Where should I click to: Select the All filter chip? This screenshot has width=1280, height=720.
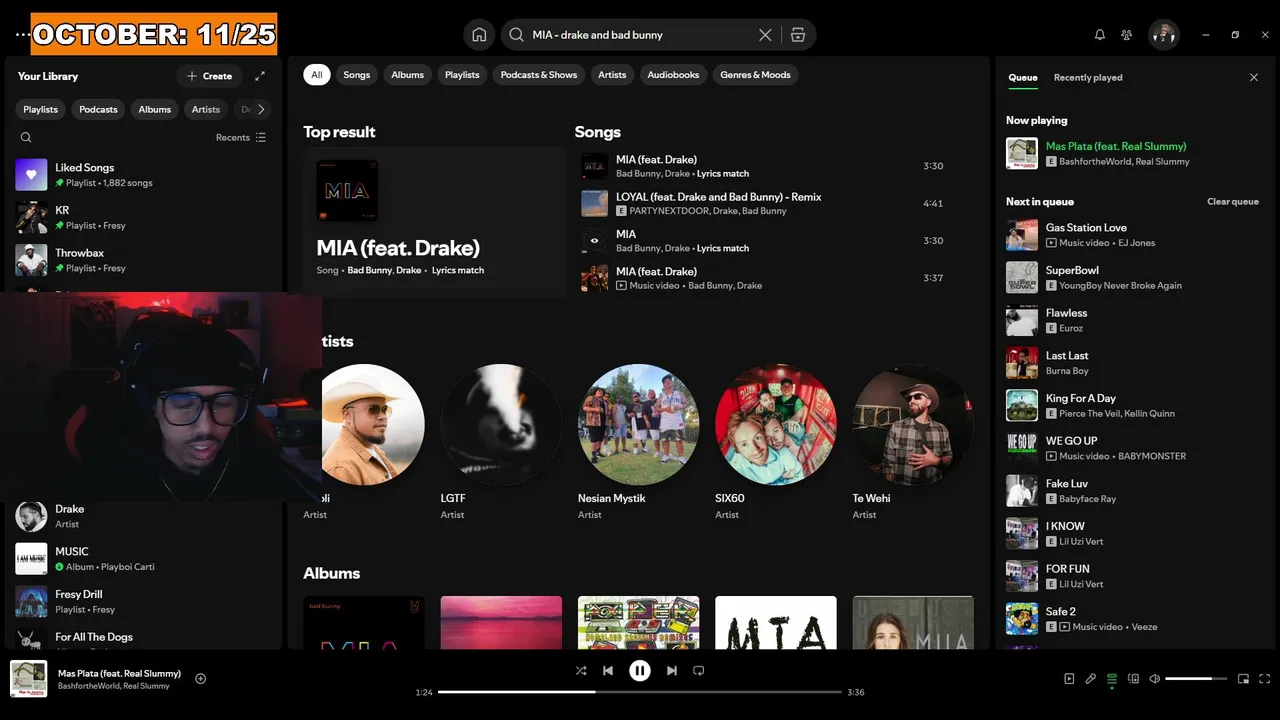(317, 75)
